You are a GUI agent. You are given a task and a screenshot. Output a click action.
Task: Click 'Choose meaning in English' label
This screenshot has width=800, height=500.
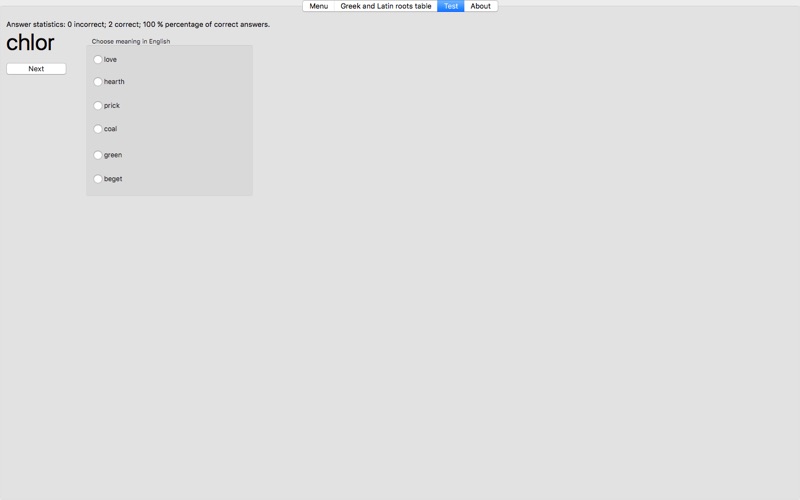tap(131, 41)
